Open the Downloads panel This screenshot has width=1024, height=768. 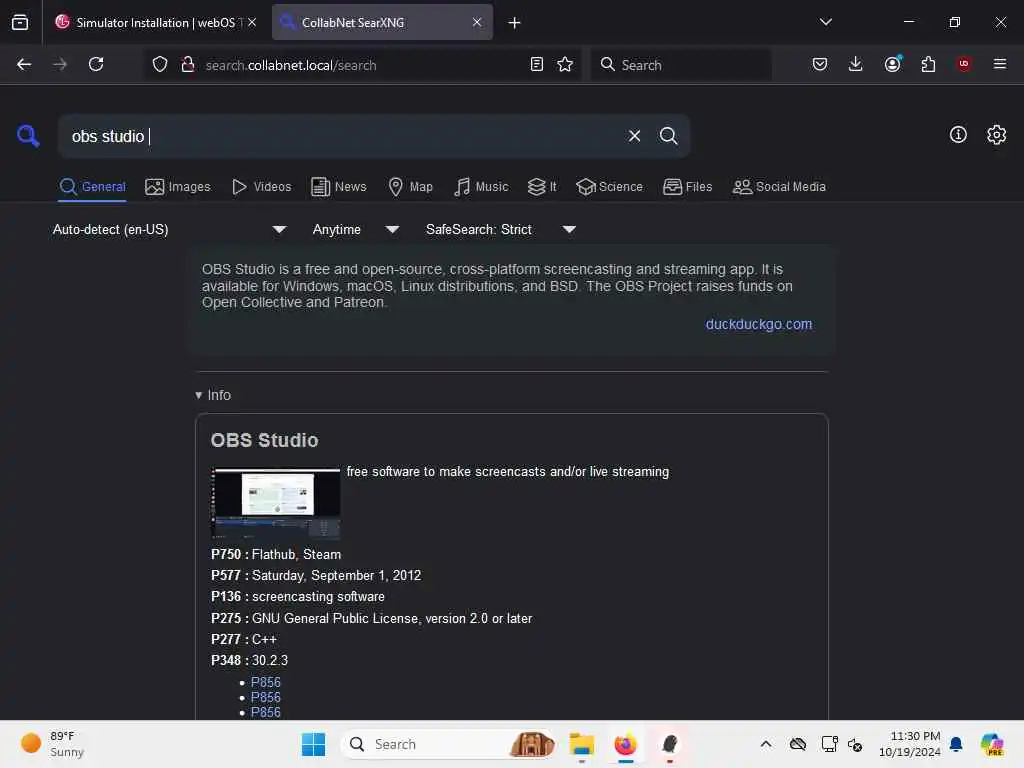pyautogui.click(x=856, y=64)
